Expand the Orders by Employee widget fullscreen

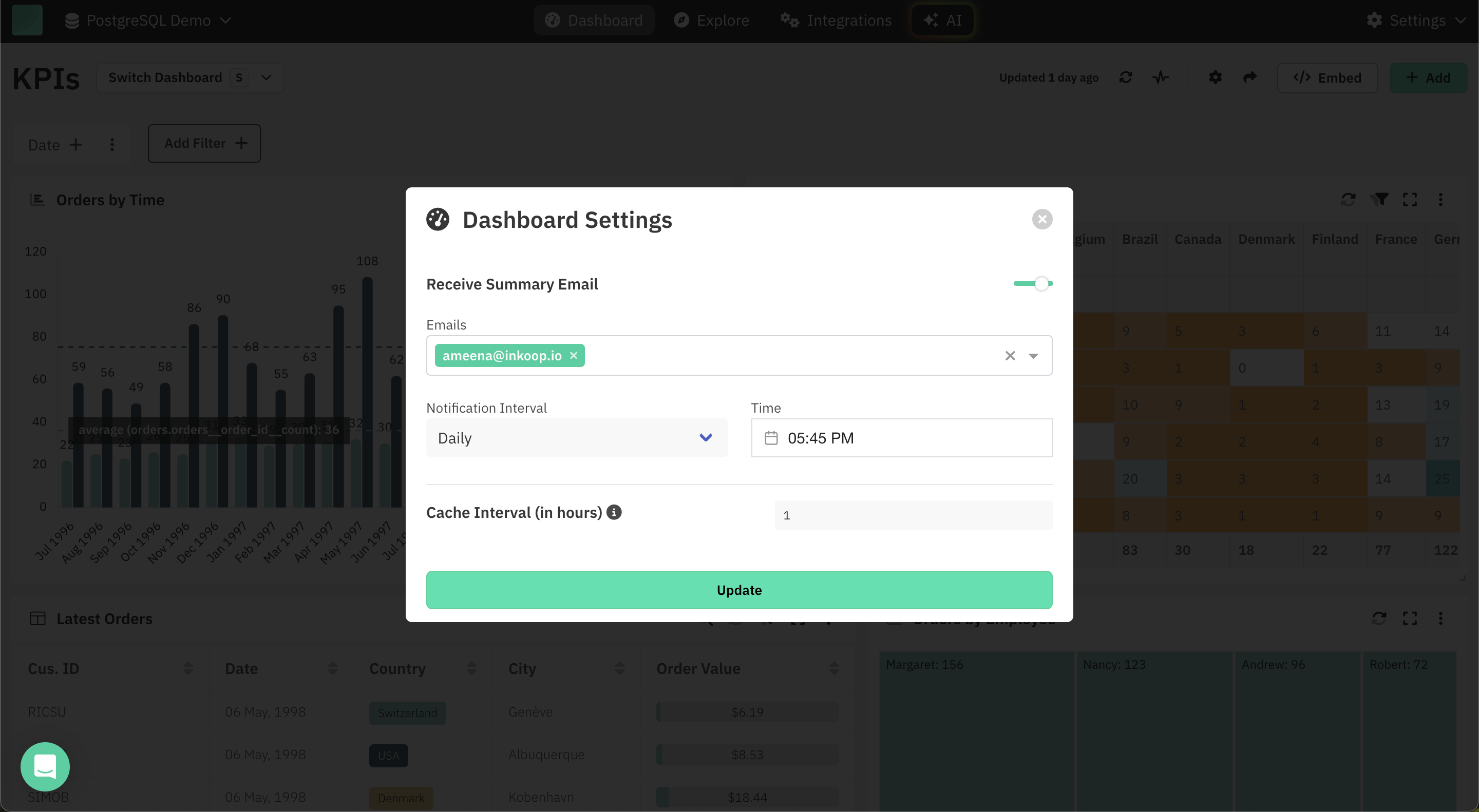pos(1410,618)
